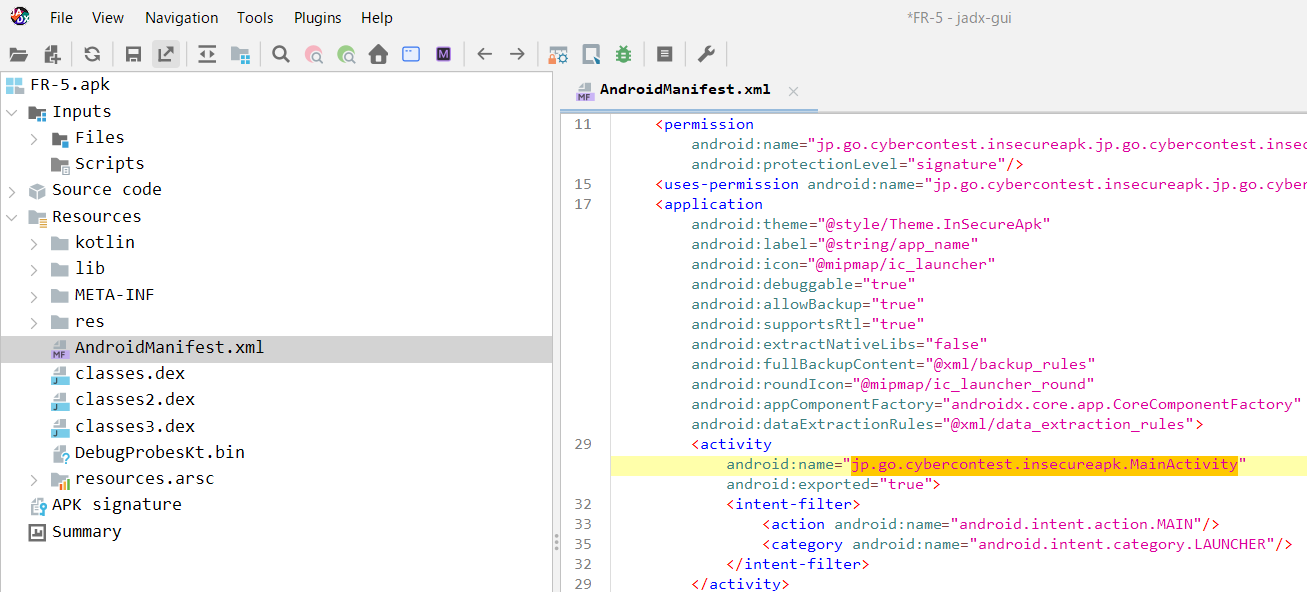This screenshot has width=1307, height=592.
Task: Click the Resources folder icon
Action: [x=38, y=217]
